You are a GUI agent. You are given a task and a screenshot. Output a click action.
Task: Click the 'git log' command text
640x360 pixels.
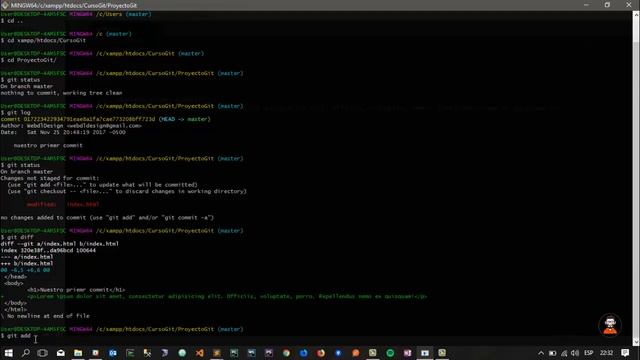pos(18,113)
